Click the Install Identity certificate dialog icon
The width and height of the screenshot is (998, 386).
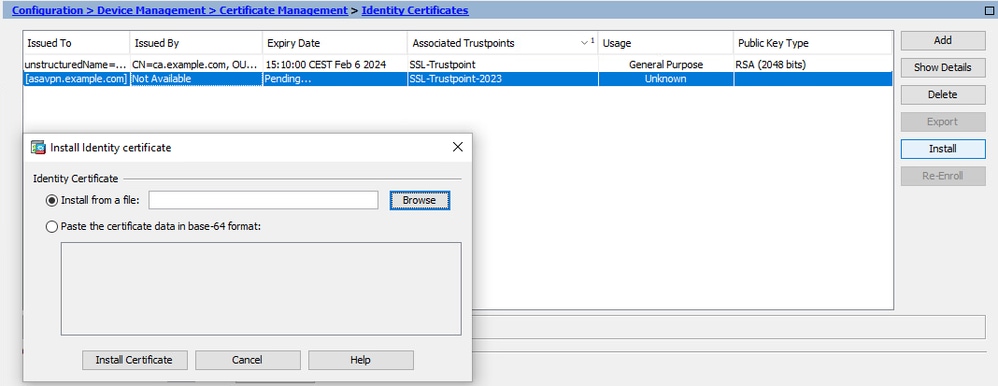(38, 147)
